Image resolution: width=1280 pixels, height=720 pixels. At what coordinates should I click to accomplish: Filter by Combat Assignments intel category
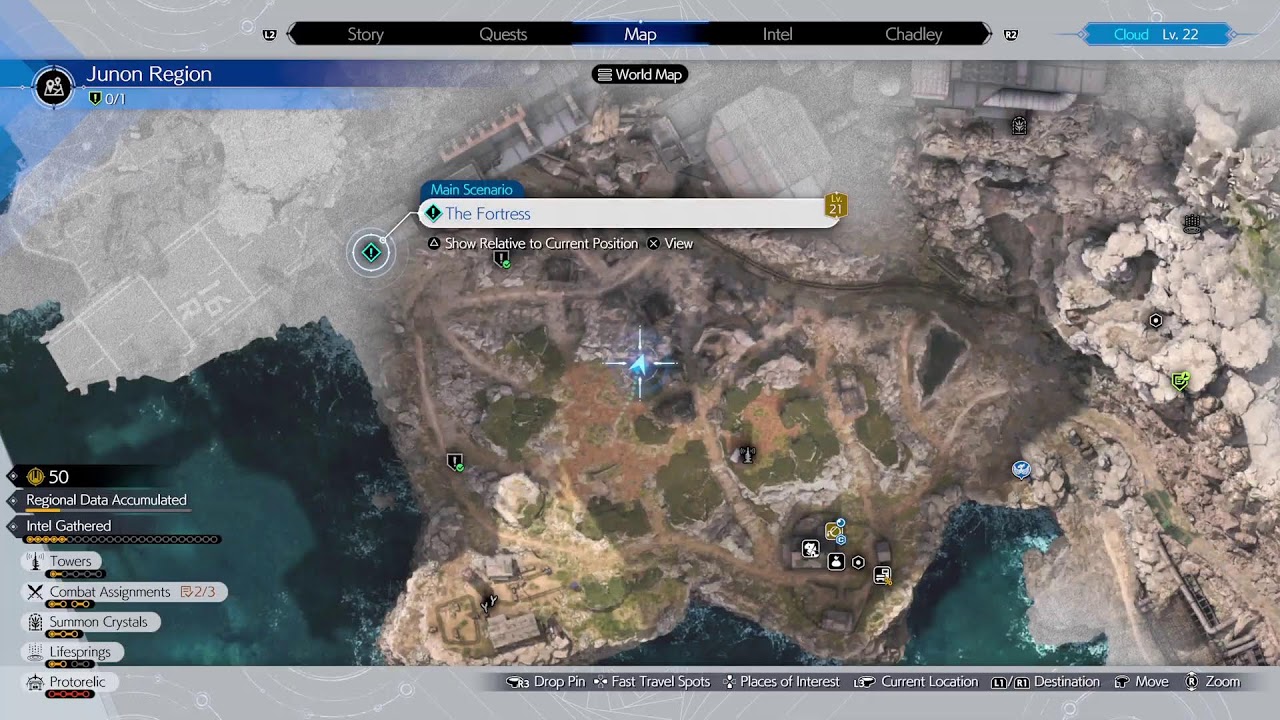(x=124, y=592)
